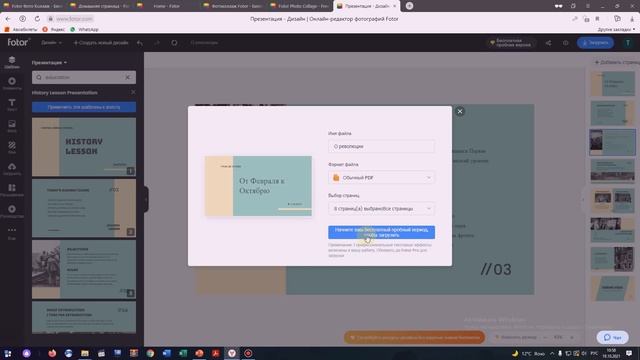Expand the Presentation category dropdown in the left panel
The height and width of the screenshot is (360, 640).
(49, 62)
